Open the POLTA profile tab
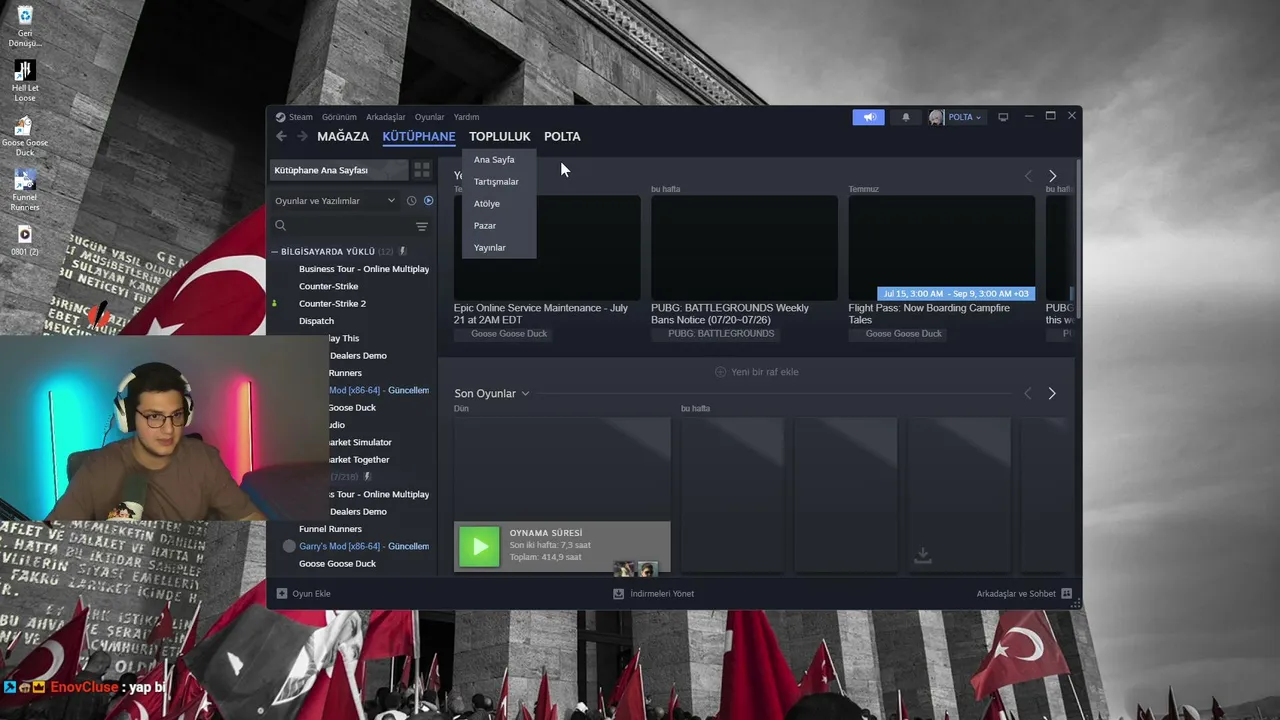The image size is (1280, 720). coord(562,136)
